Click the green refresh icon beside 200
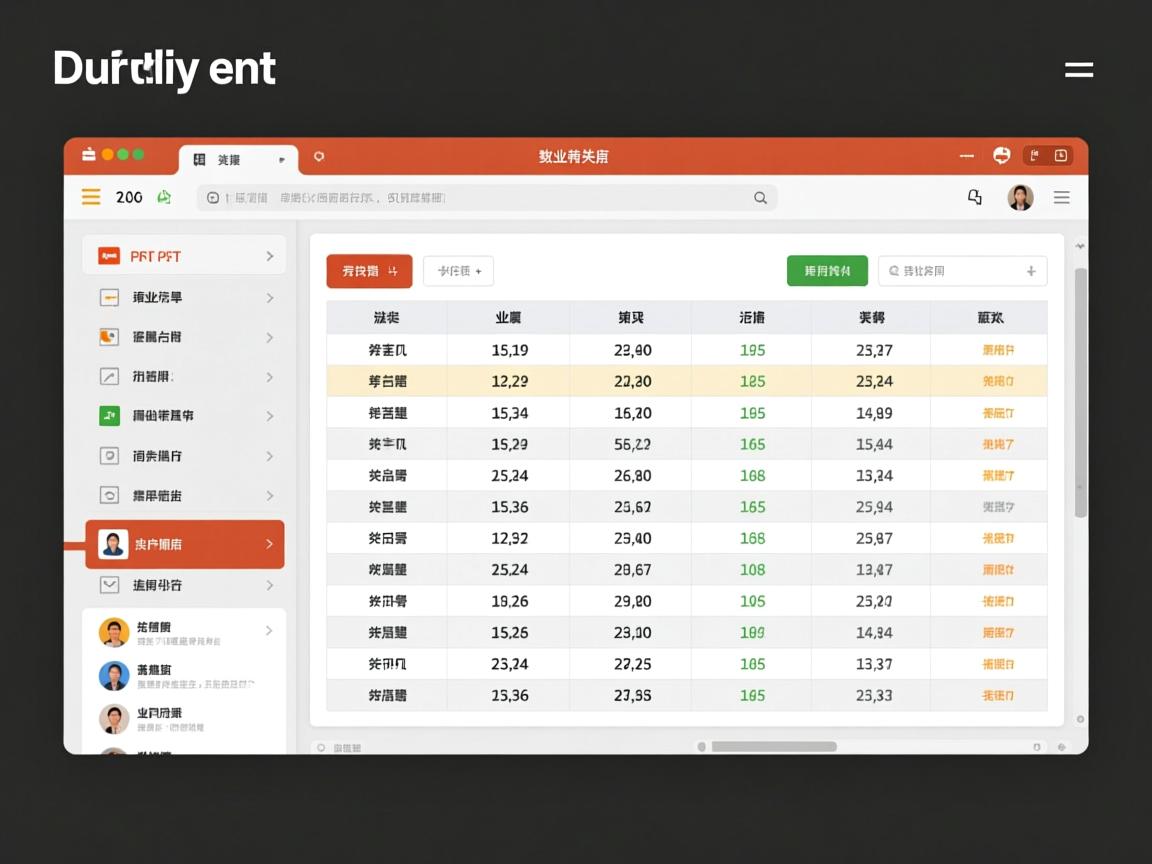Viewport: 1152px width, 864px height. pos(164,198)
